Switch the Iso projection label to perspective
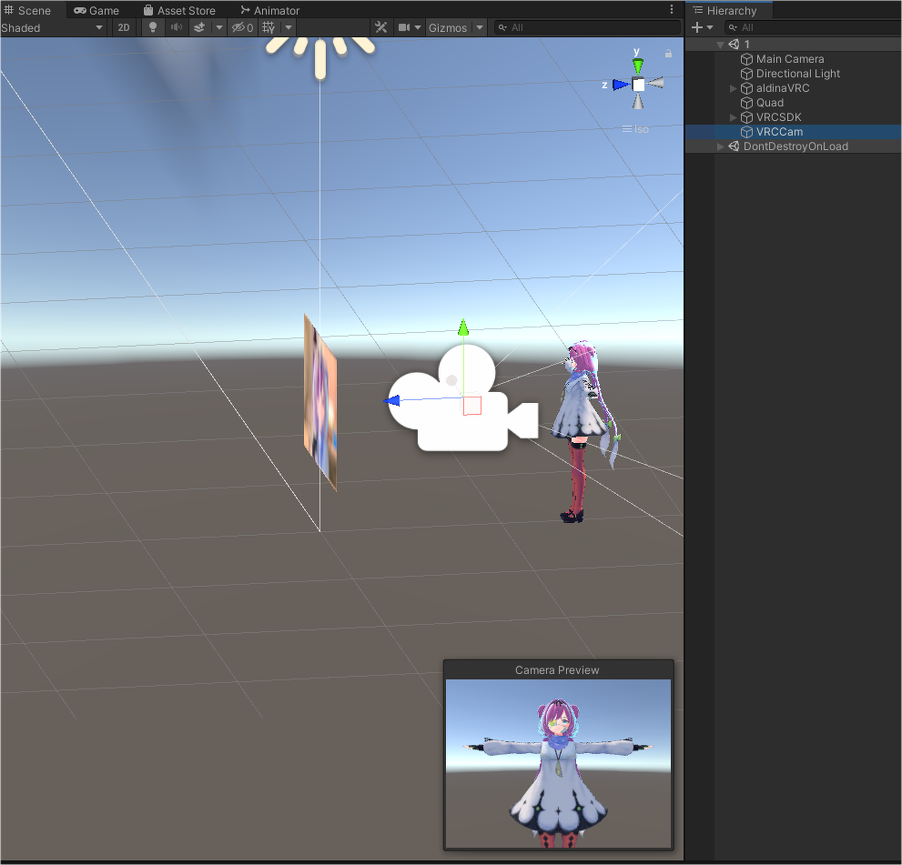Viewport: 902px width, 865px height. tap(636, 129)
